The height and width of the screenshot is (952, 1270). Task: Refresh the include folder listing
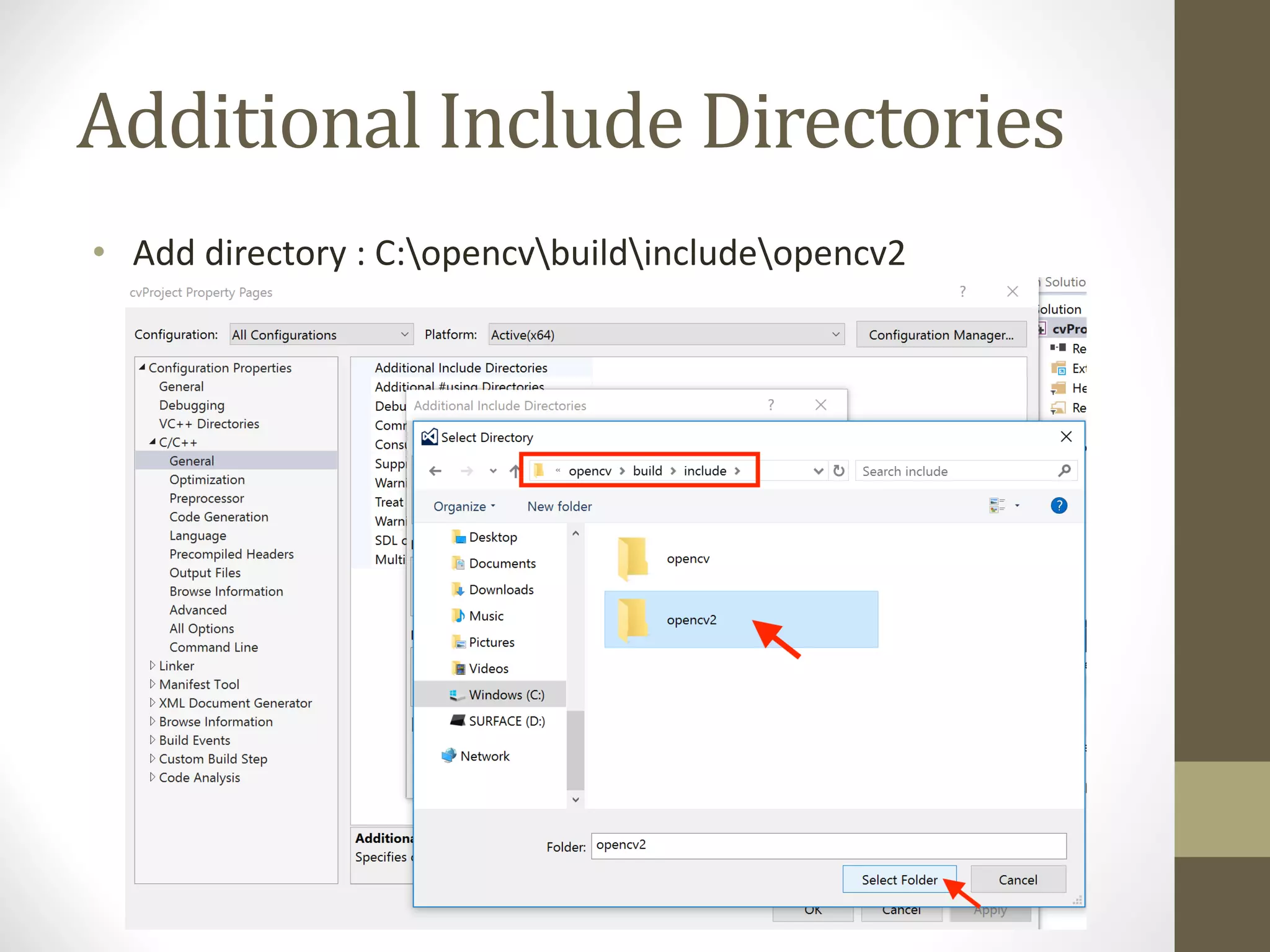(838, 471)
